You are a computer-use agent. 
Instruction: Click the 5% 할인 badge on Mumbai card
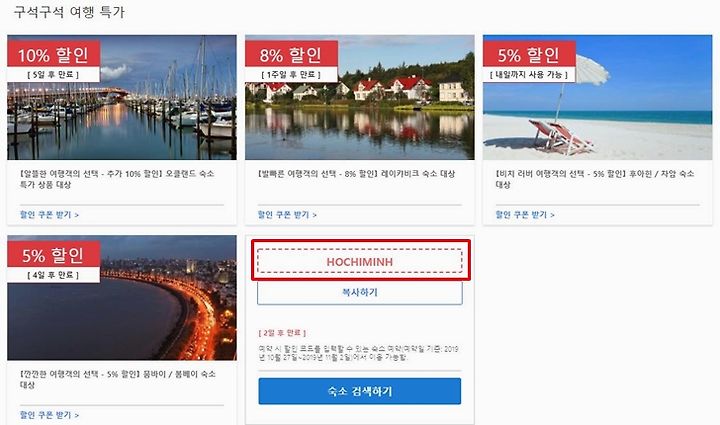point(54,255)
